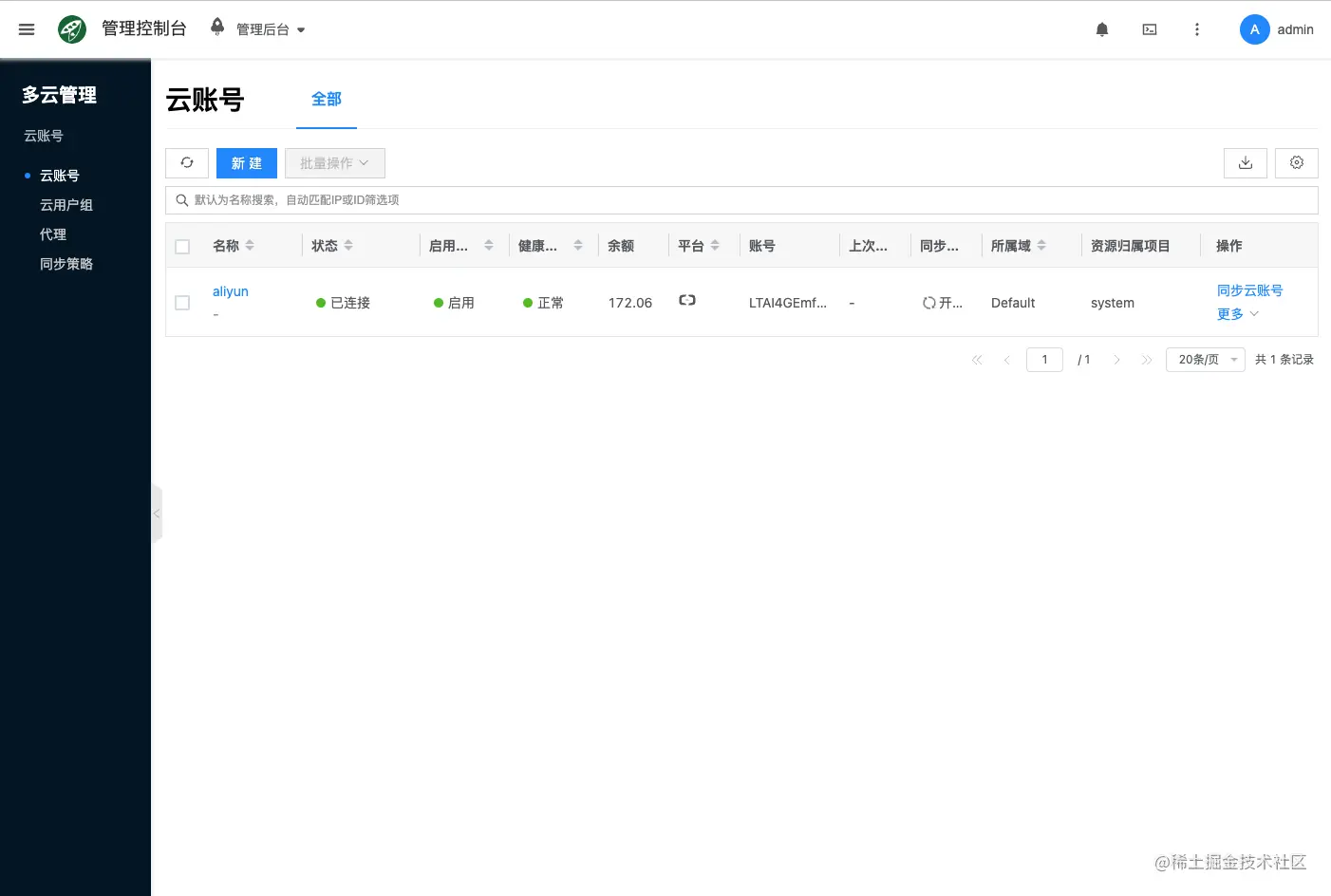
Task: Expand 更多 actions for aliyun
Action: [1238, 314]
